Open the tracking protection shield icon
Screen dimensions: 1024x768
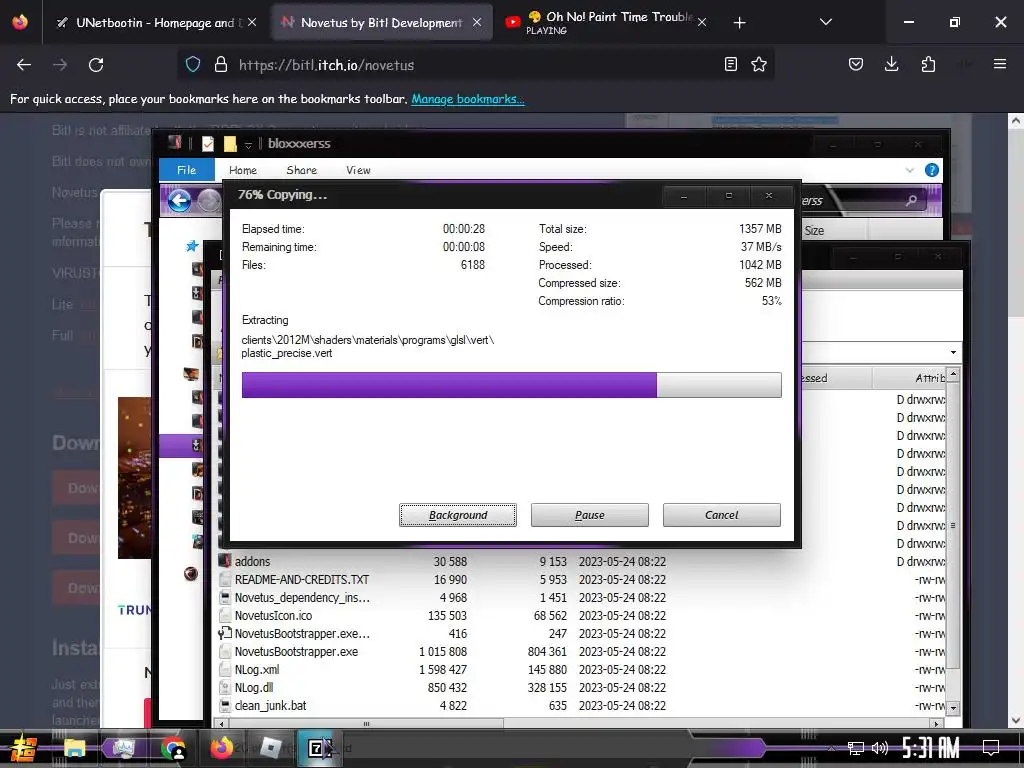pyautogui.click(x=193, y=65)
